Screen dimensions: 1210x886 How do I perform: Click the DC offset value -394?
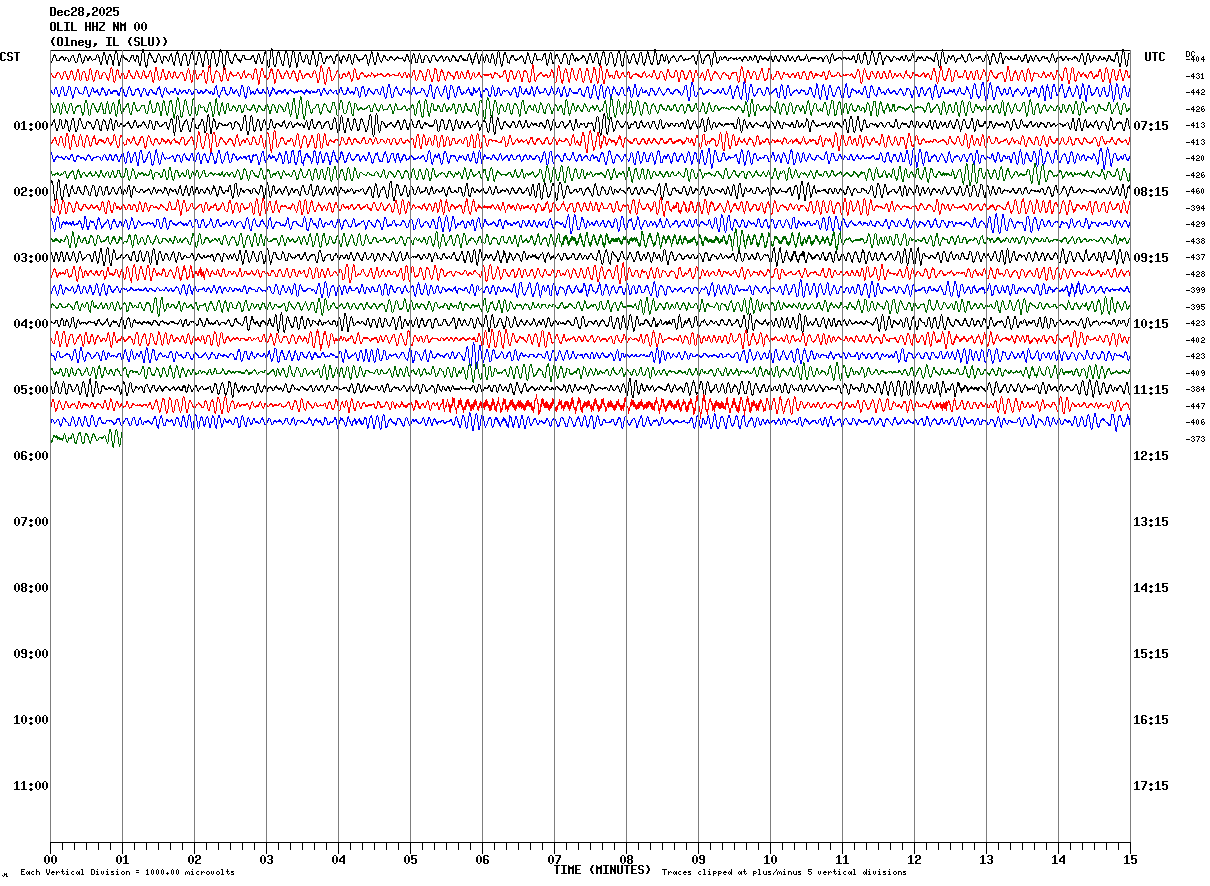(1195, 208)
